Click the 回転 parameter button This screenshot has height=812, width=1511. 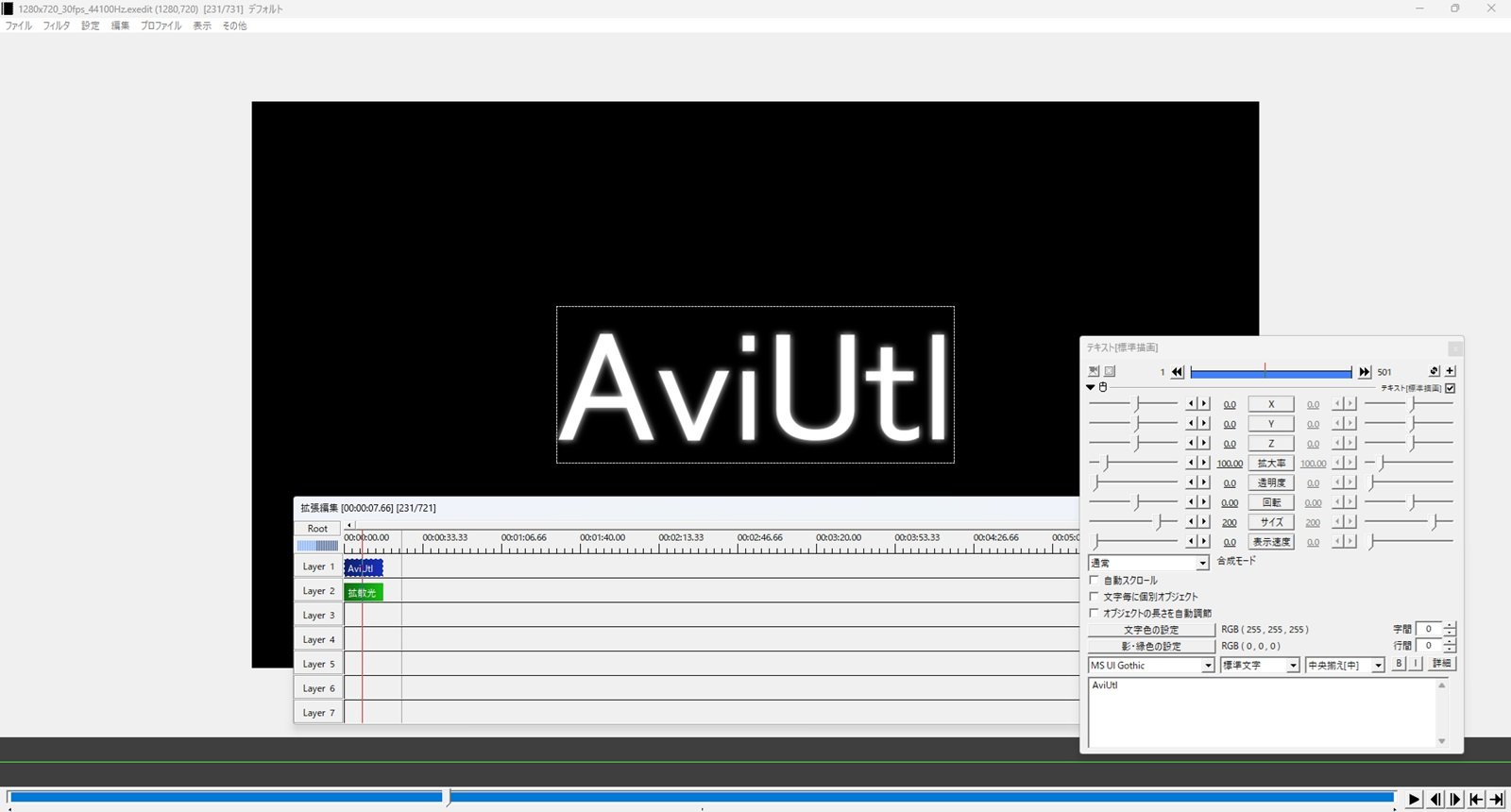1271,502
